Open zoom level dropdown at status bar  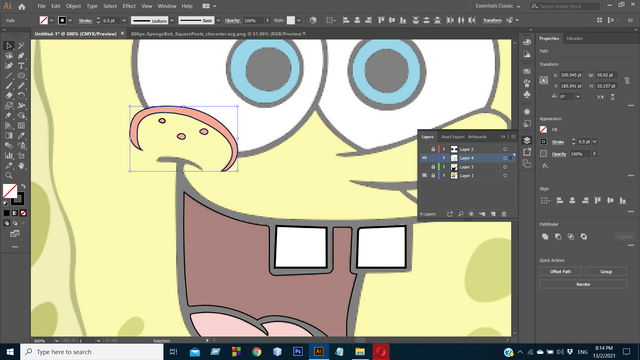tap(56, 340)
